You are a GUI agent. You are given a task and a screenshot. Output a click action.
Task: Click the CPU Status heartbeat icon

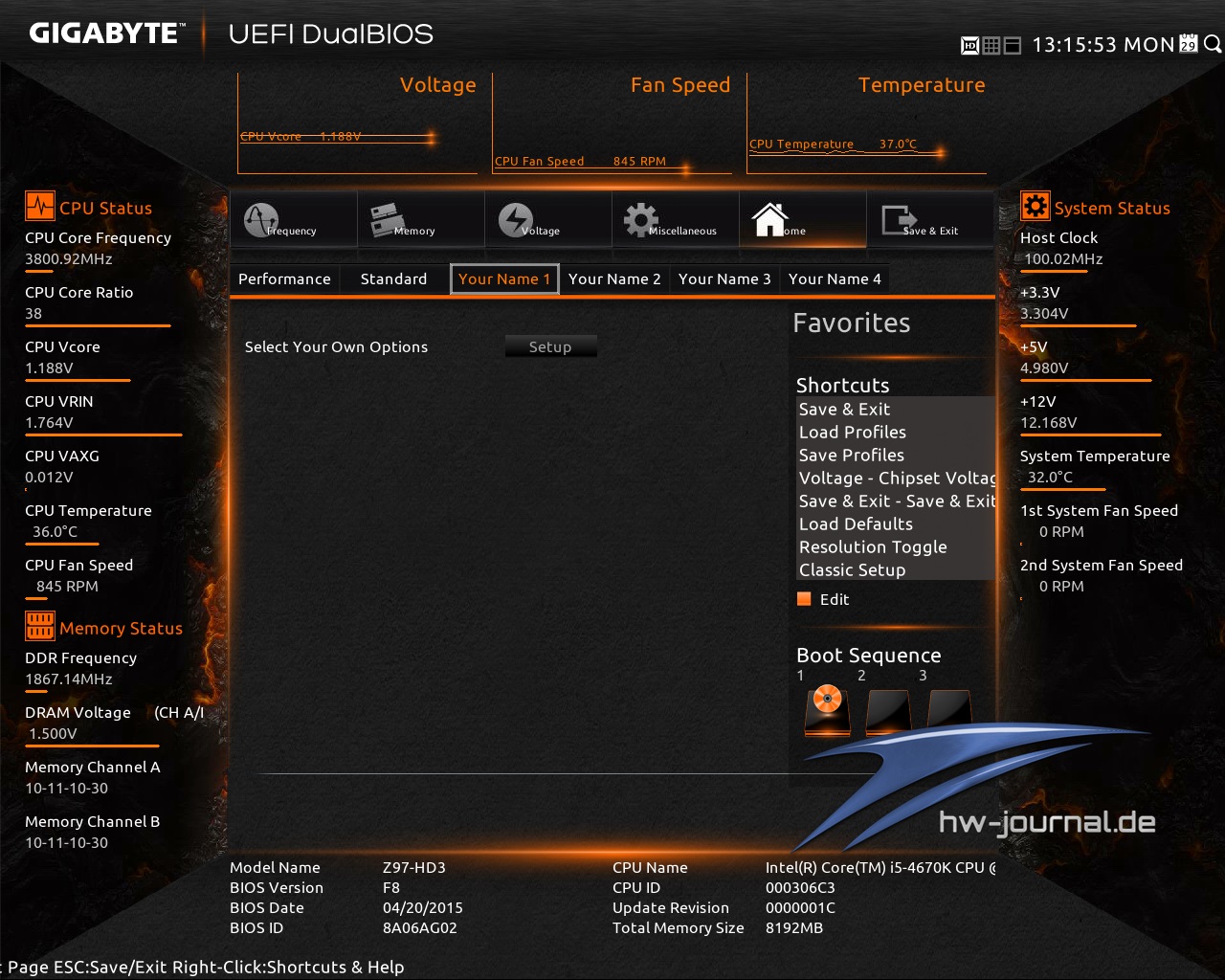(x=39, y=206)
